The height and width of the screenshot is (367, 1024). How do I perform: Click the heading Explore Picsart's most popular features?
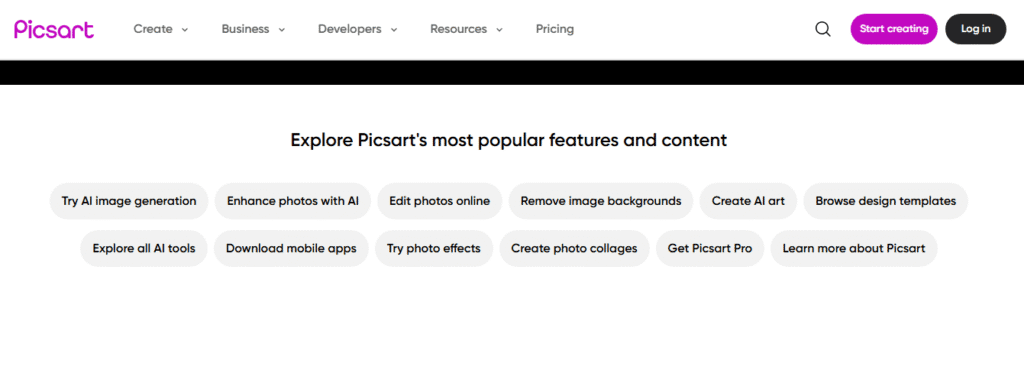coord(509,140)
